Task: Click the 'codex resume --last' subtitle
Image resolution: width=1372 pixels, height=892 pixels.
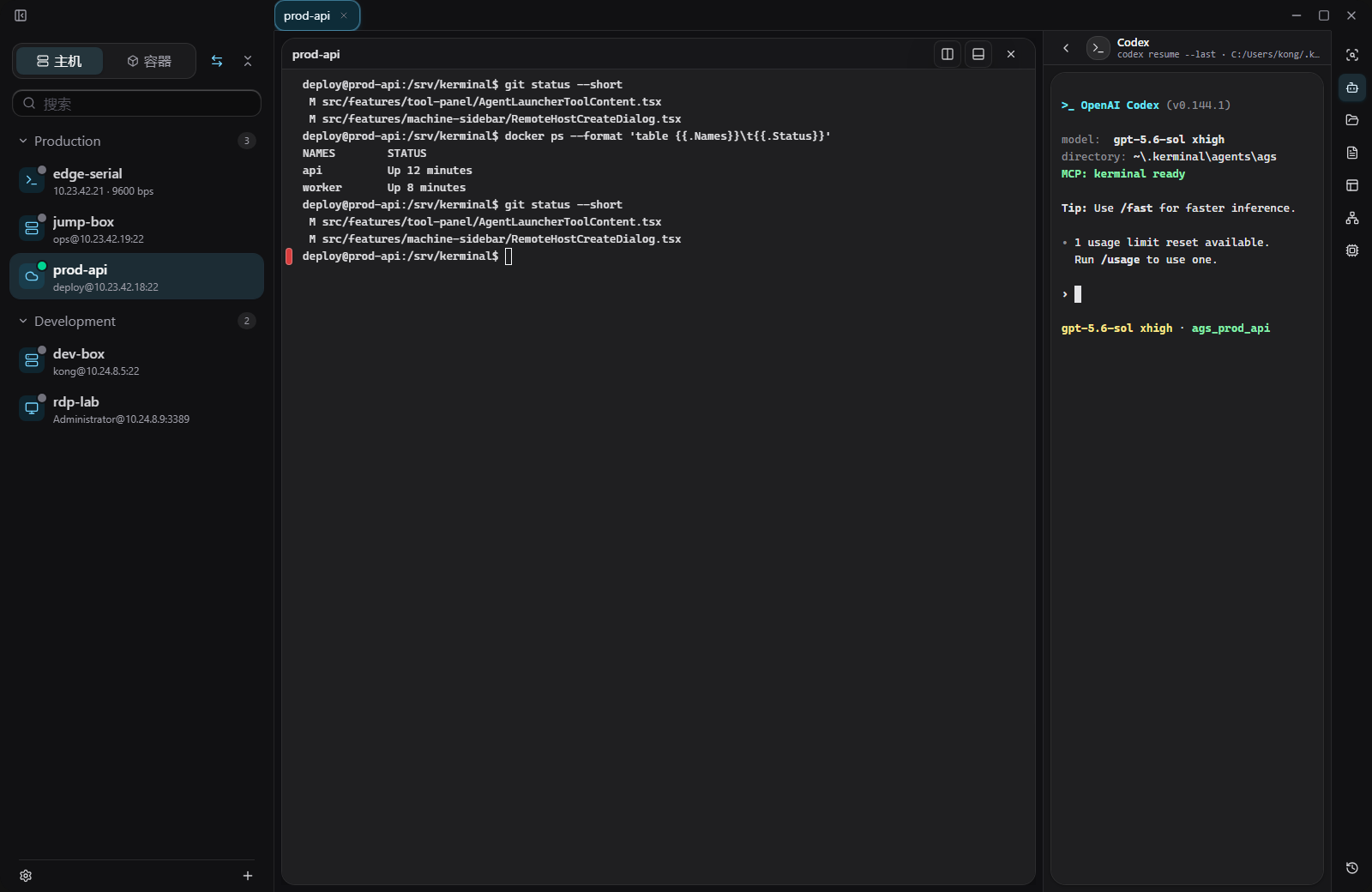Action: pyautogui.click(x=1166, y=54)
